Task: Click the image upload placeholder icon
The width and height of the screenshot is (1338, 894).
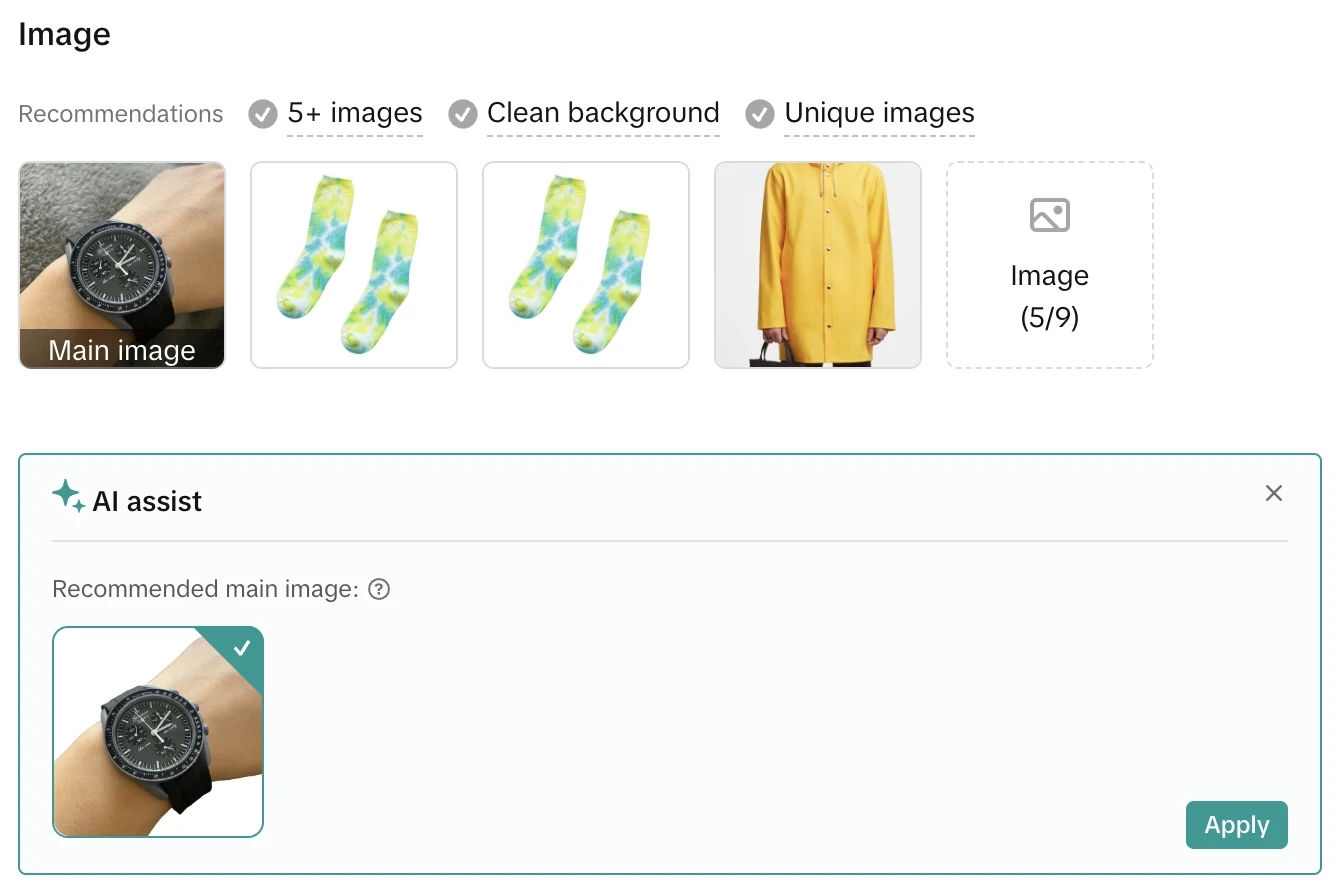Action: coord(1049,215)
